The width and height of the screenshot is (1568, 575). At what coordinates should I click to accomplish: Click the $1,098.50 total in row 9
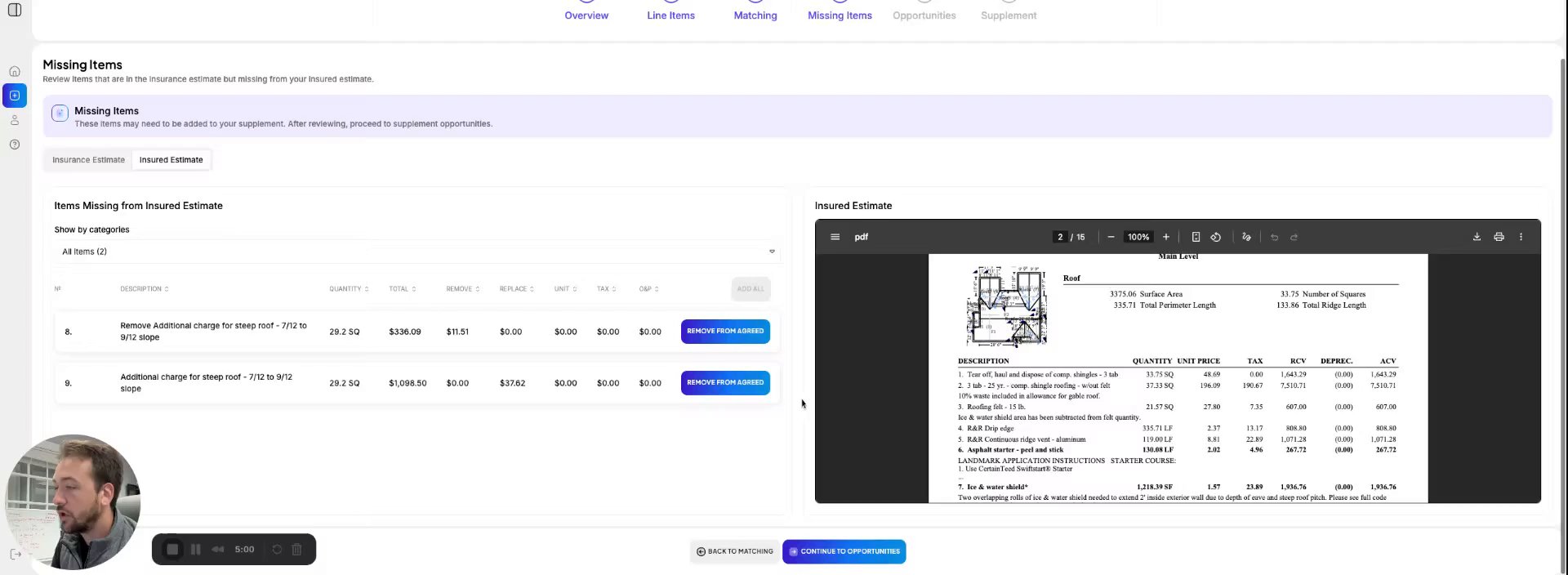point(408,383)
